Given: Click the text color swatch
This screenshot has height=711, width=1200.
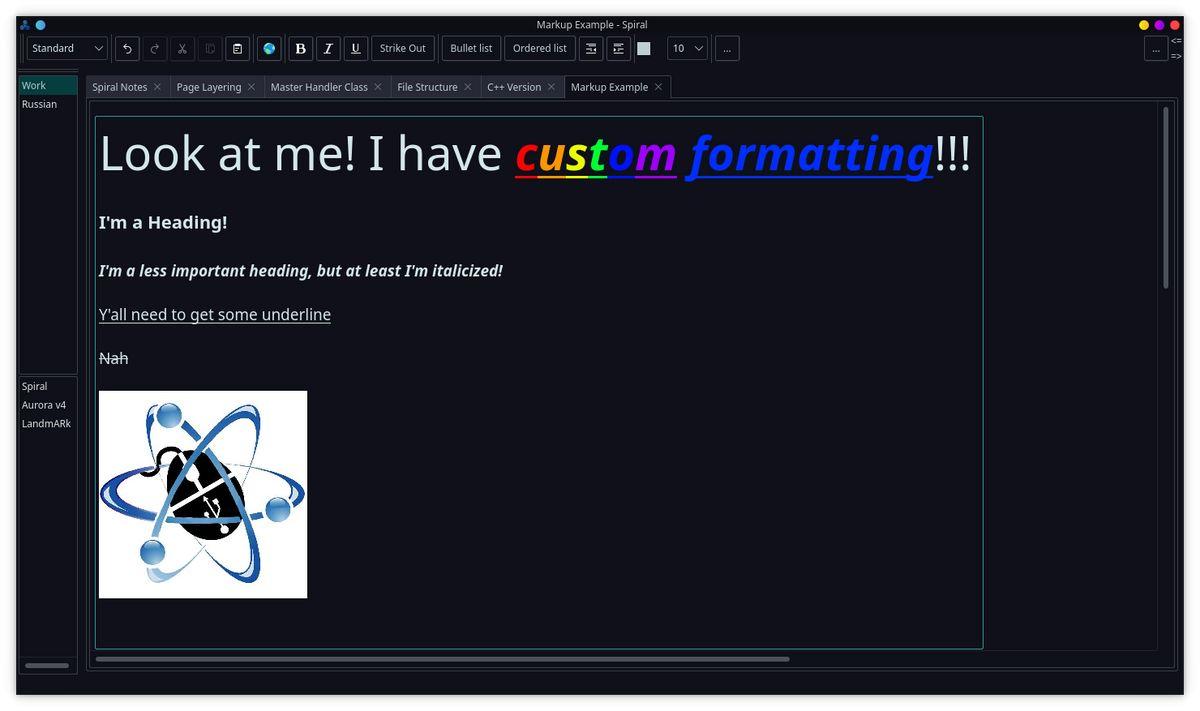Looking at the screenshot, I should tap(644, 48).
